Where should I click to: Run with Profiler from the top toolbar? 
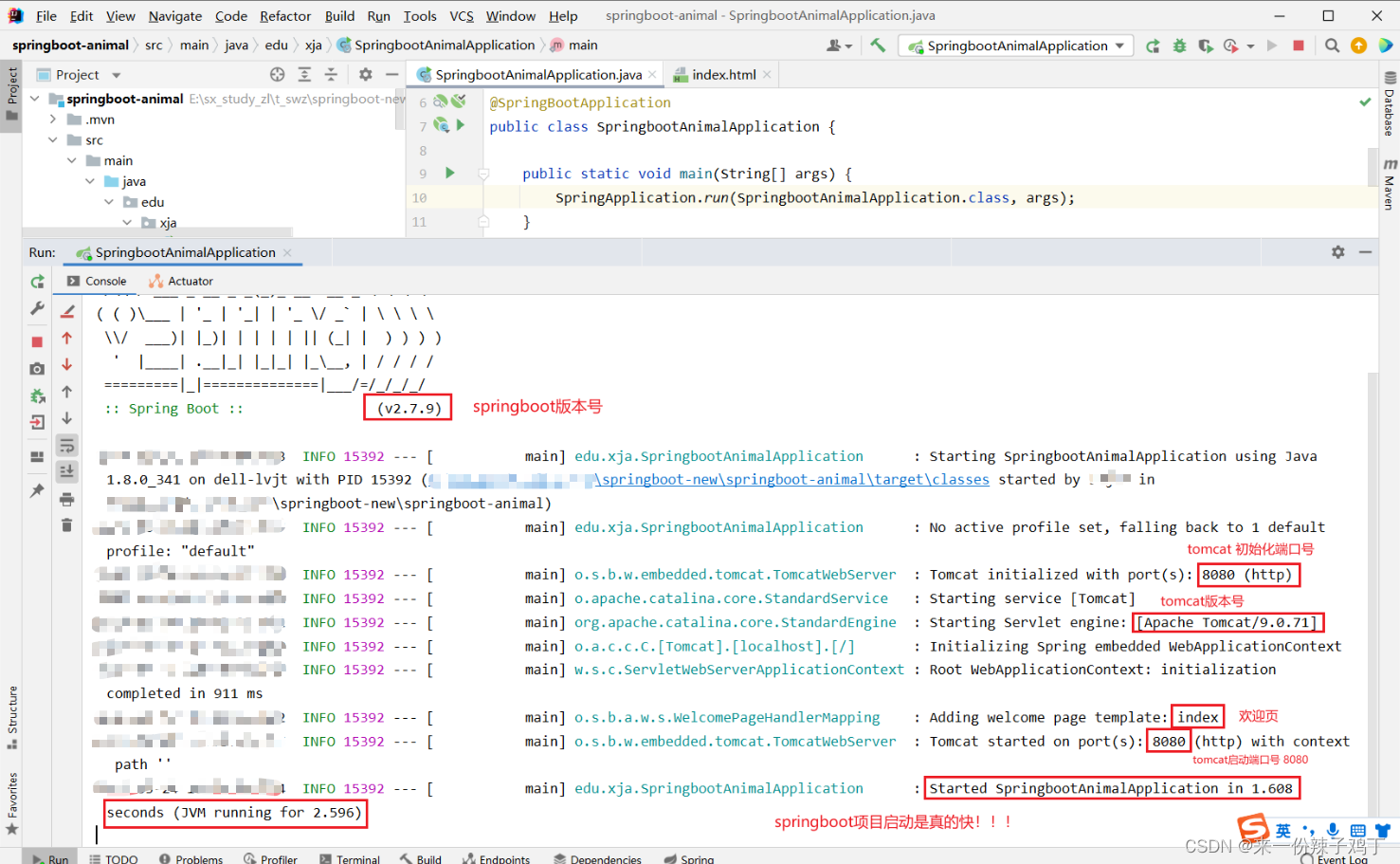(1230, 46)
